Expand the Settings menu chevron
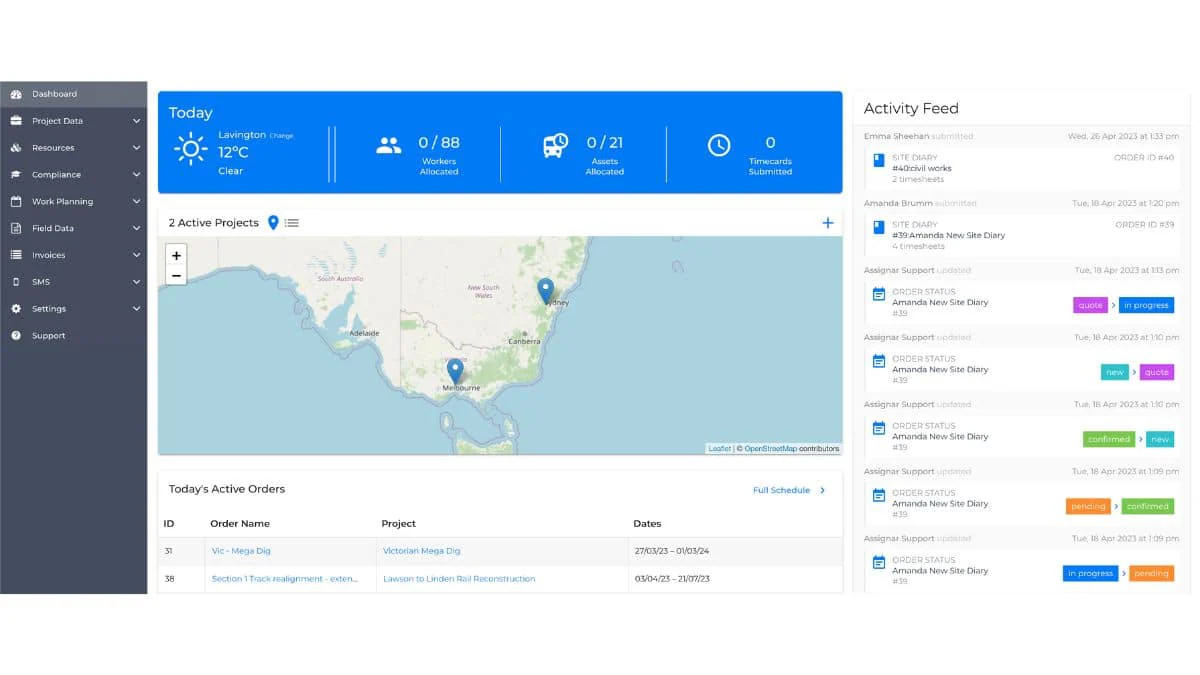Screen dimensions: 1200x675 point(136,309)
